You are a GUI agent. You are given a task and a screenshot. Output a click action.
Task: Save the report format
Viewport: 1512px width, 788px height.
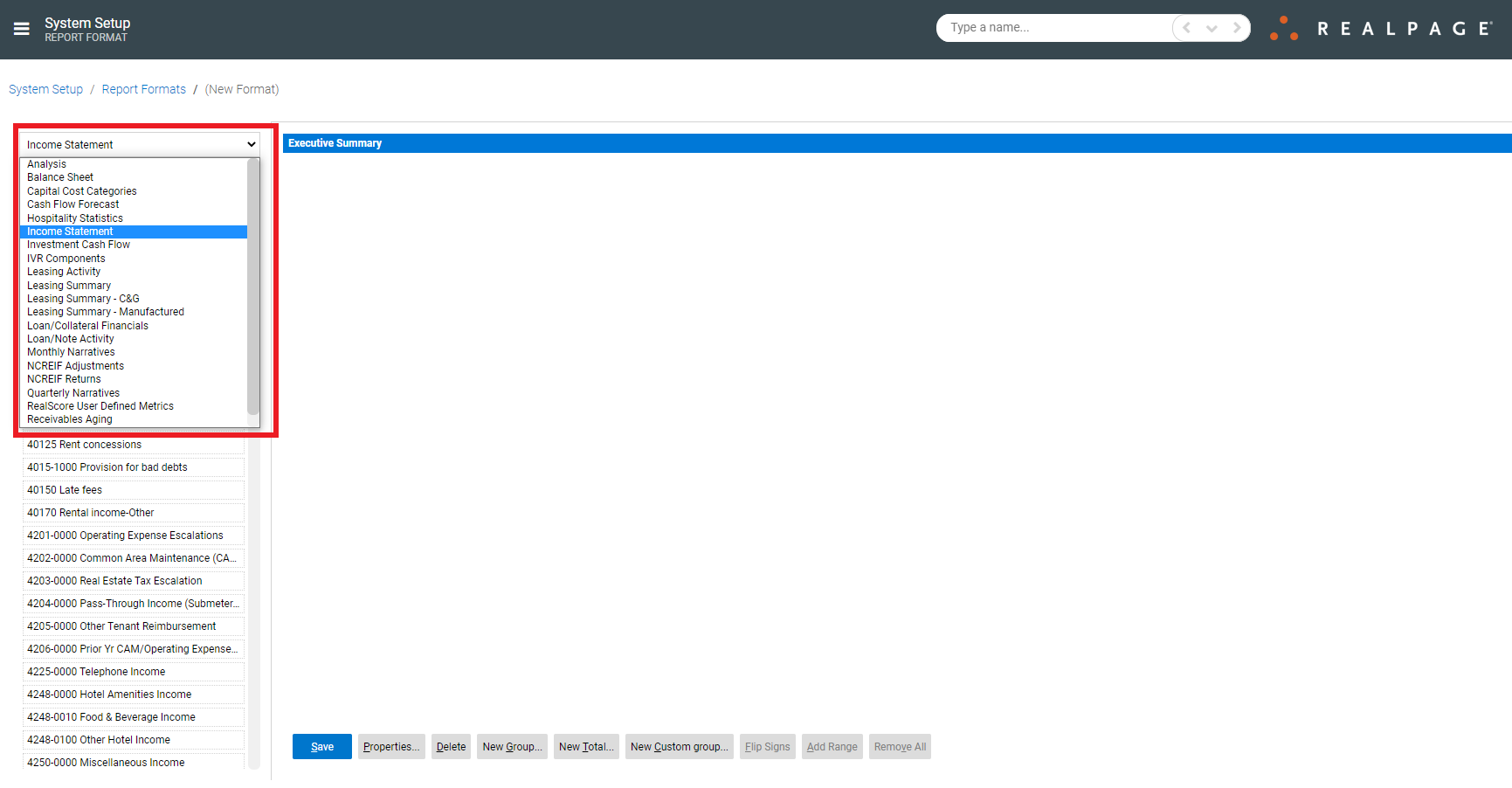322,747
